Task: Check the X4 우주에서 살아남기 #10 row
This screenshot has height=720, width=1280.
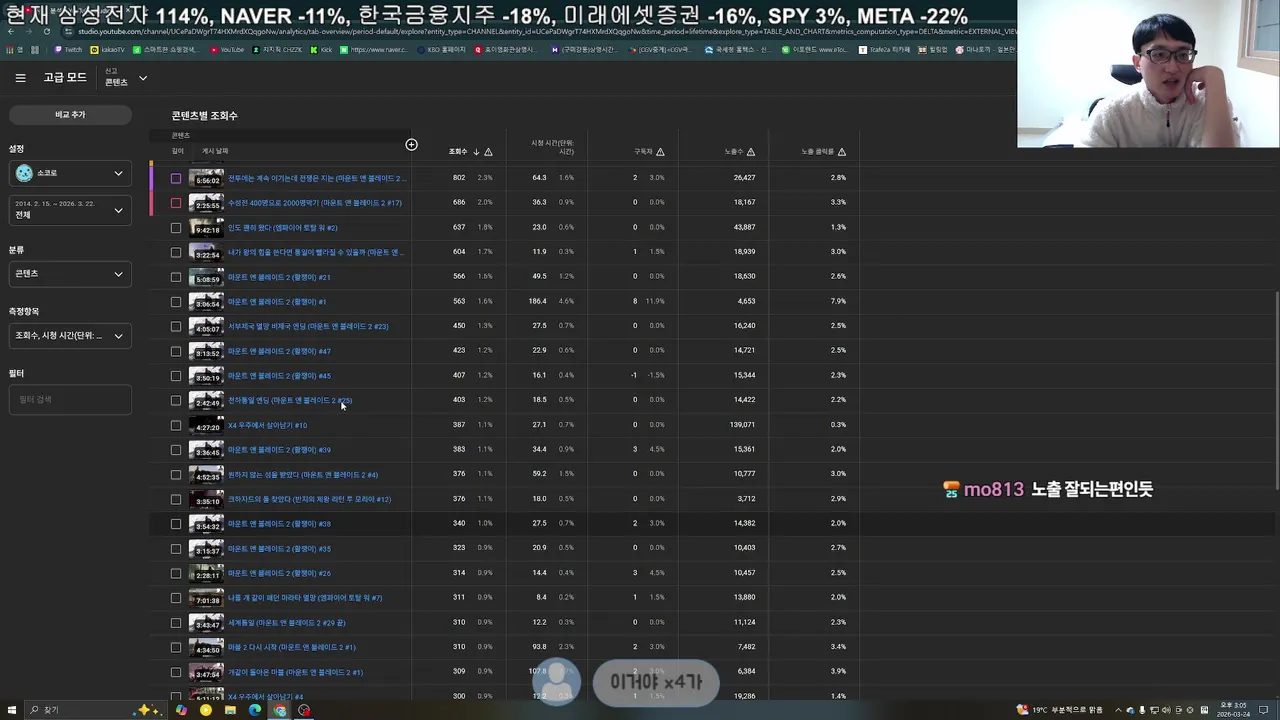Action: tap(176, 425)
